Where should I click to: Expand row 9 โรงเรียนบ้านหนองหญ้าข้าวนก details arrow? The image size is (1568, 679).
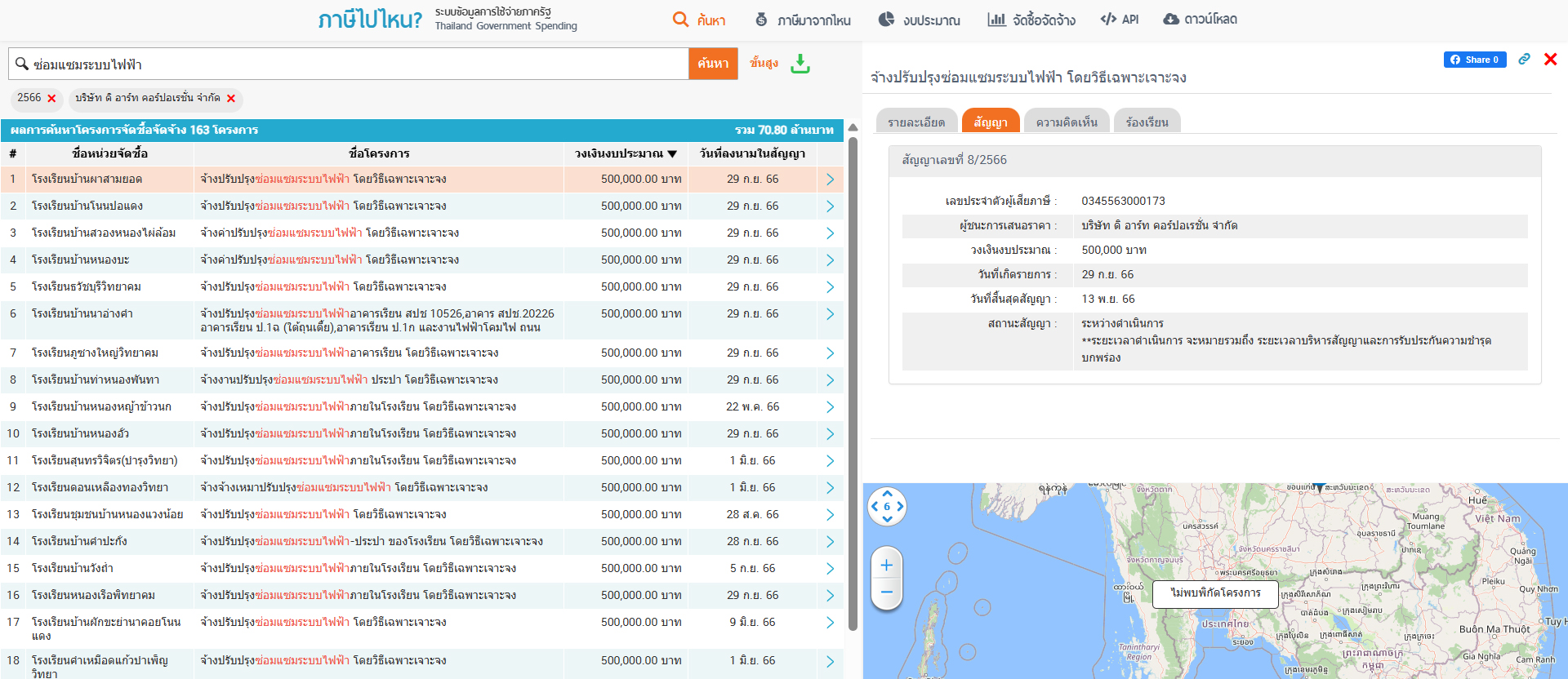pos(830,407)
